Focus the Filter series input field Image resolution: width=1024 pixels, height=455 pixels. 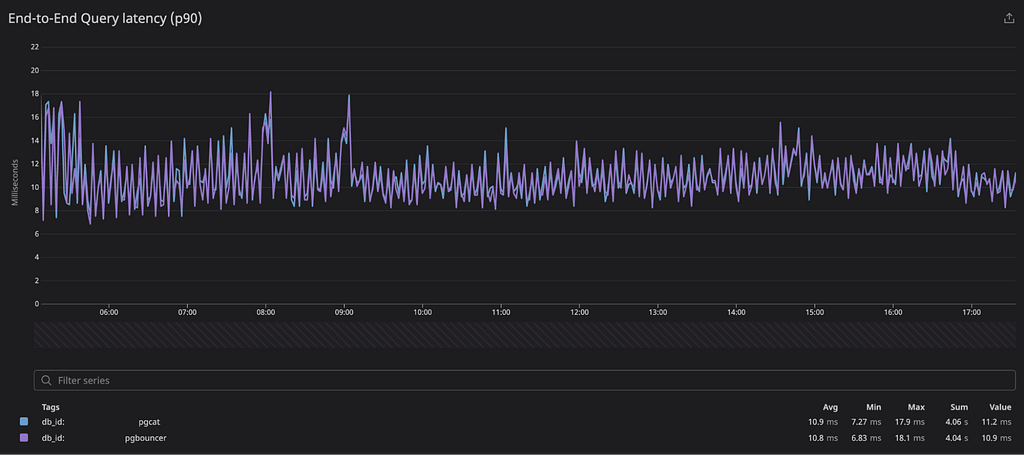[x=525, y=380]
